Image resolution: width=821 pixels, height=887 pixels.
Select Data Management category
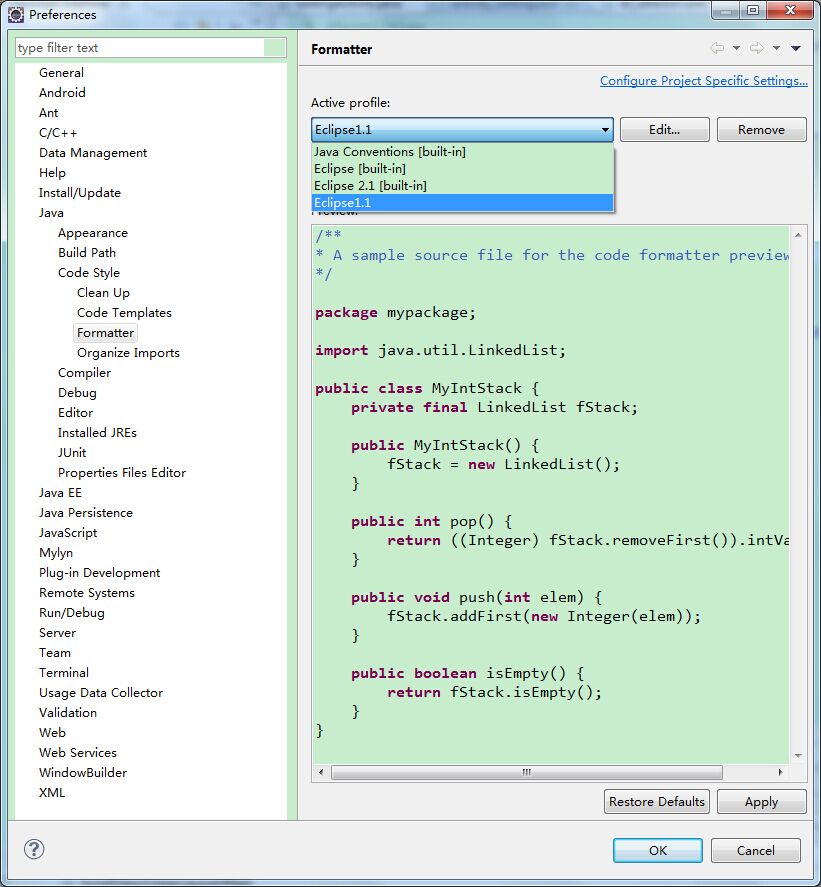(x=93, y=153)
